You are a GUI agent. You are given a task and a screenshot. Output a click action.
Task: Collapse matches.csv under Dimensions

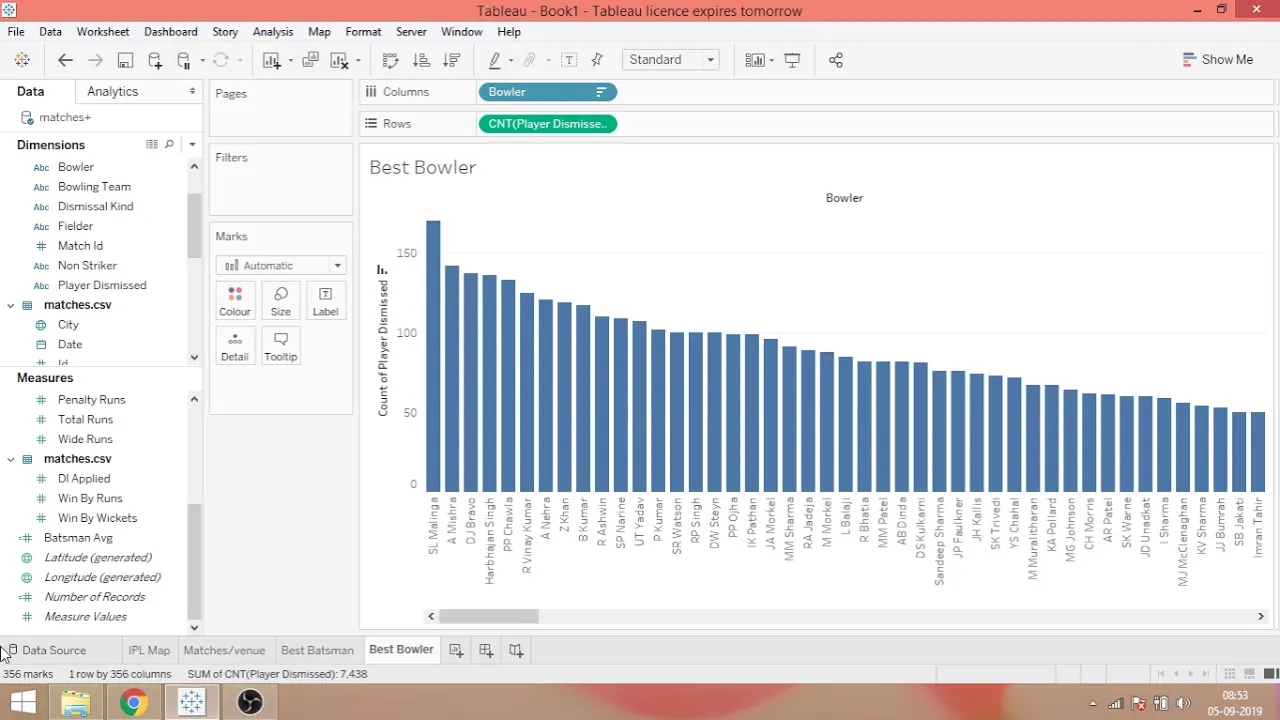pos(11,305)
